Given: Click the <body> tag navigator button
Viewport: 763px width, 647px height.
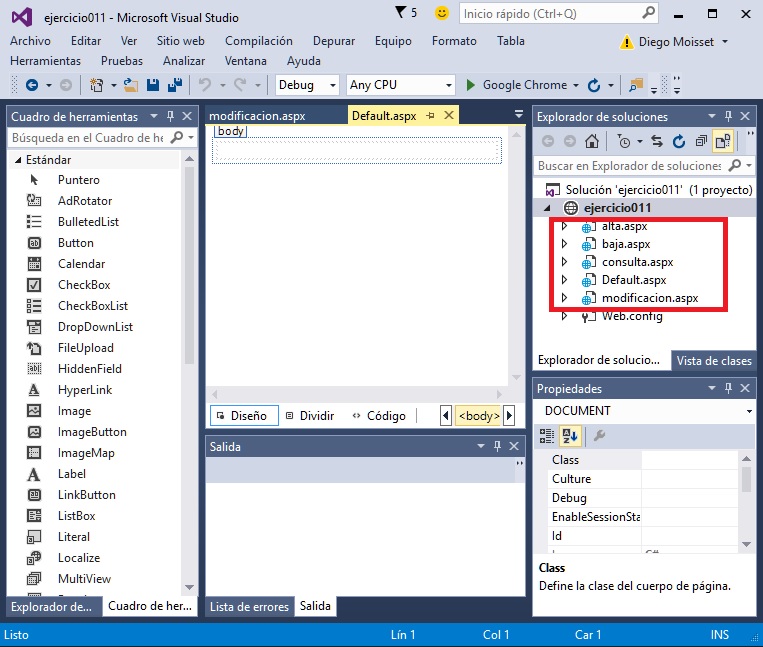Looking at the screenshot, I should [x=479, y=416].
